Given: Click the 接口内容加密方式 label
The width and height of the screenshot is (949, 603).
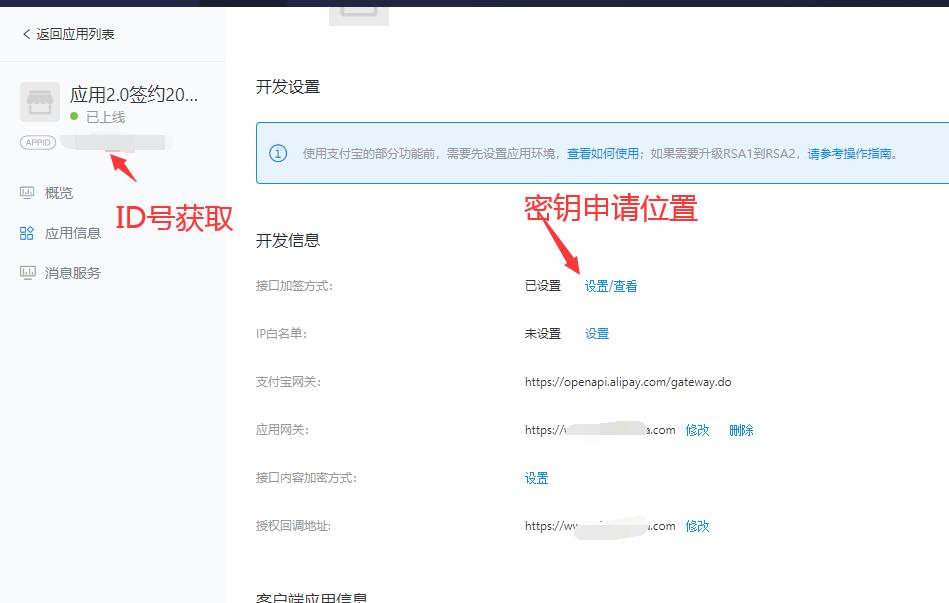Looking at the screenshot, I should 306,478.
